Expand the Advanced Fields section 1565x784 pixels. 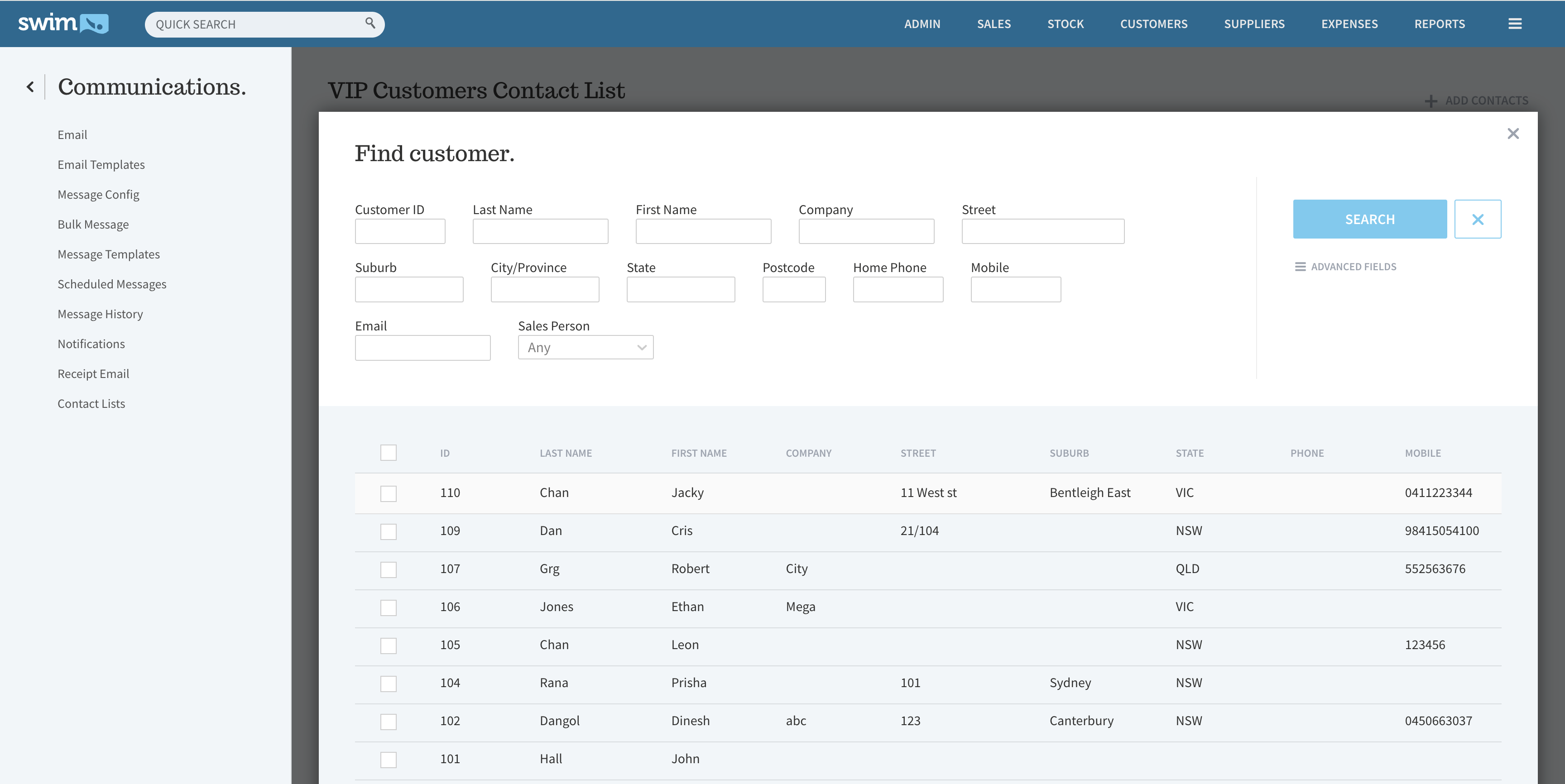[1353, 267]
